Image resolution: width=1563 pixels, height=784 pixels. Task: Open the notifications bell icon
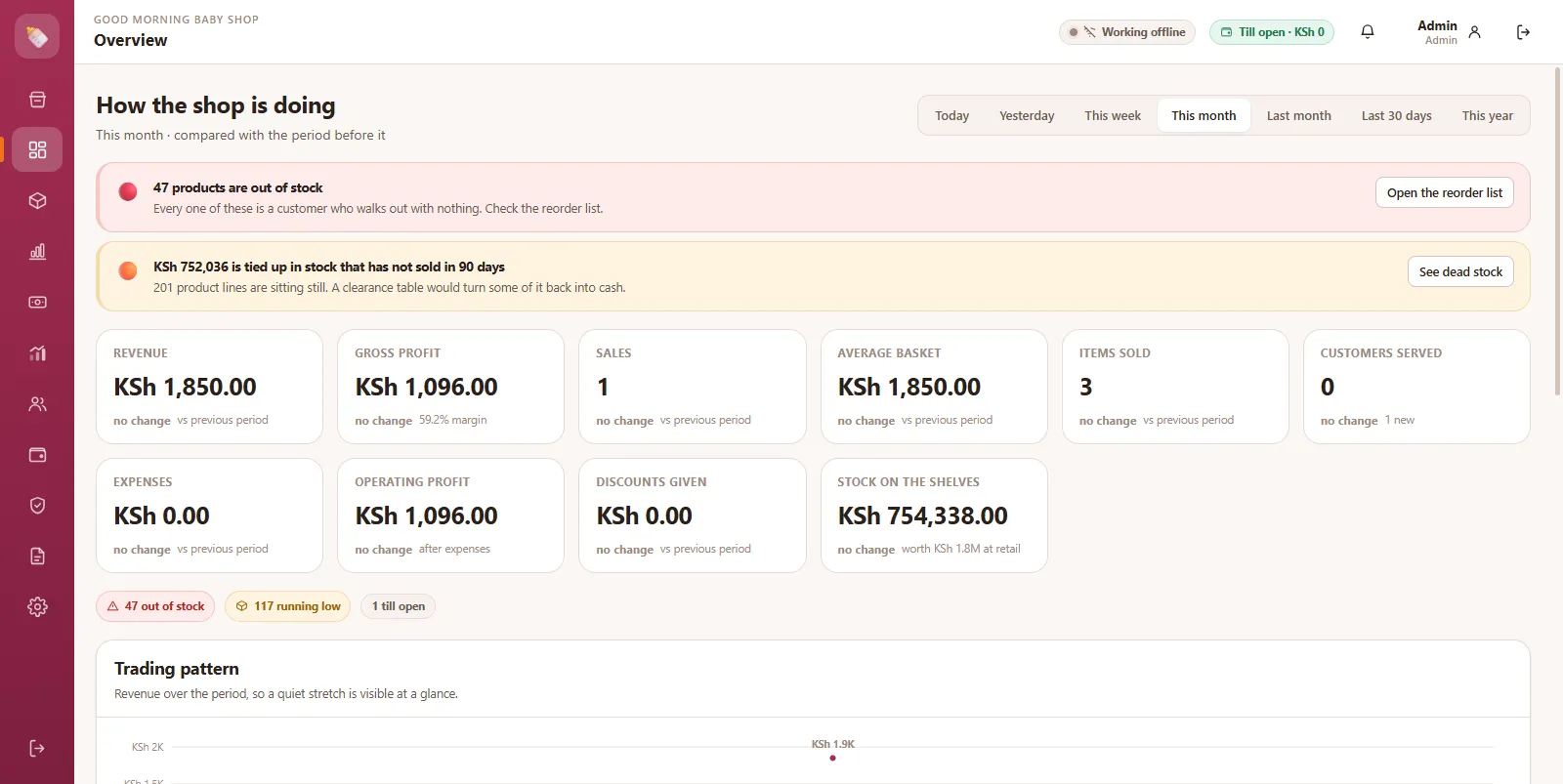(x=1368, y=32)
